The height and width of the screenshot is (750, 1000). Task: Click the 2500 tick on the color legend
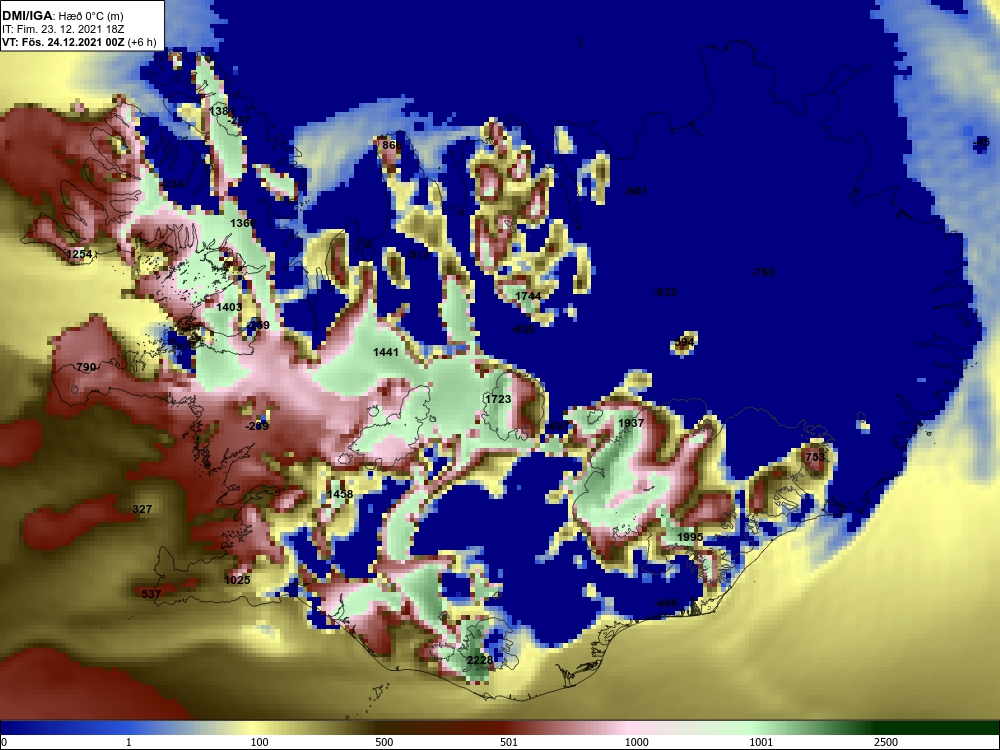[886, 742]
